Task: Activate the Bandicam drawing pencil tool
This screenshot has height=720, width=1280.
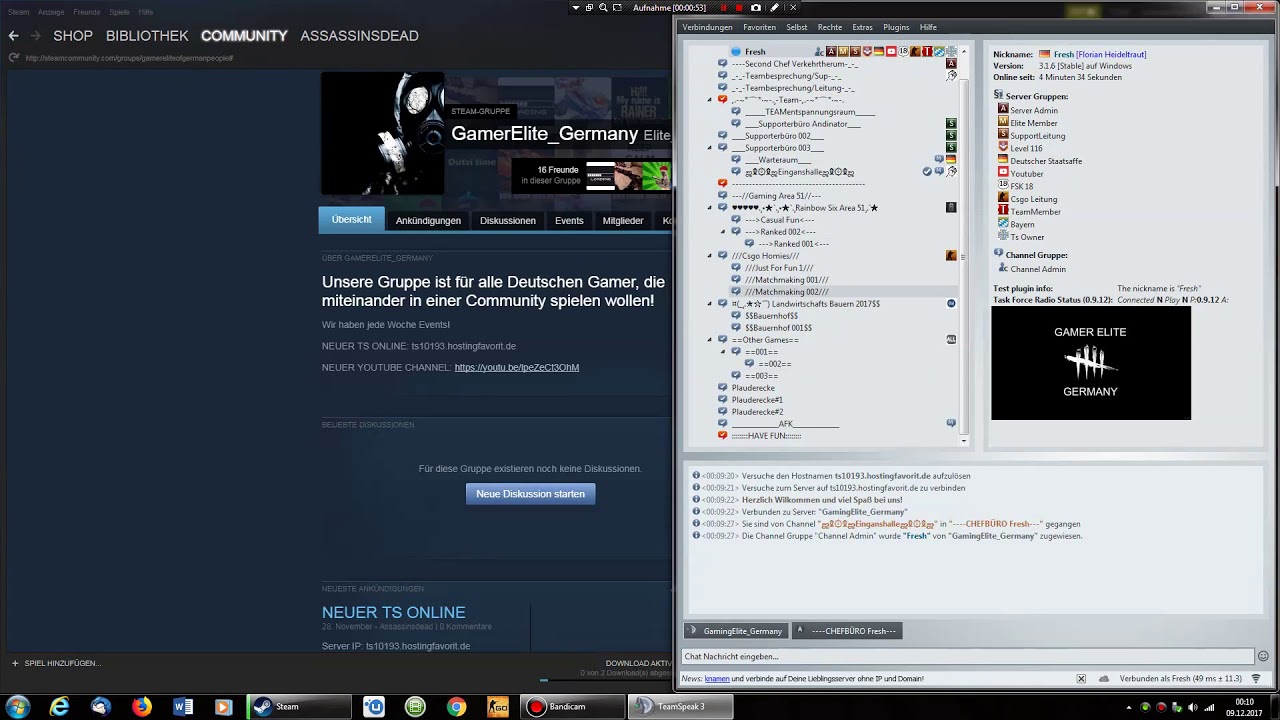Action: pyautogui.click(x=774, y=7)
